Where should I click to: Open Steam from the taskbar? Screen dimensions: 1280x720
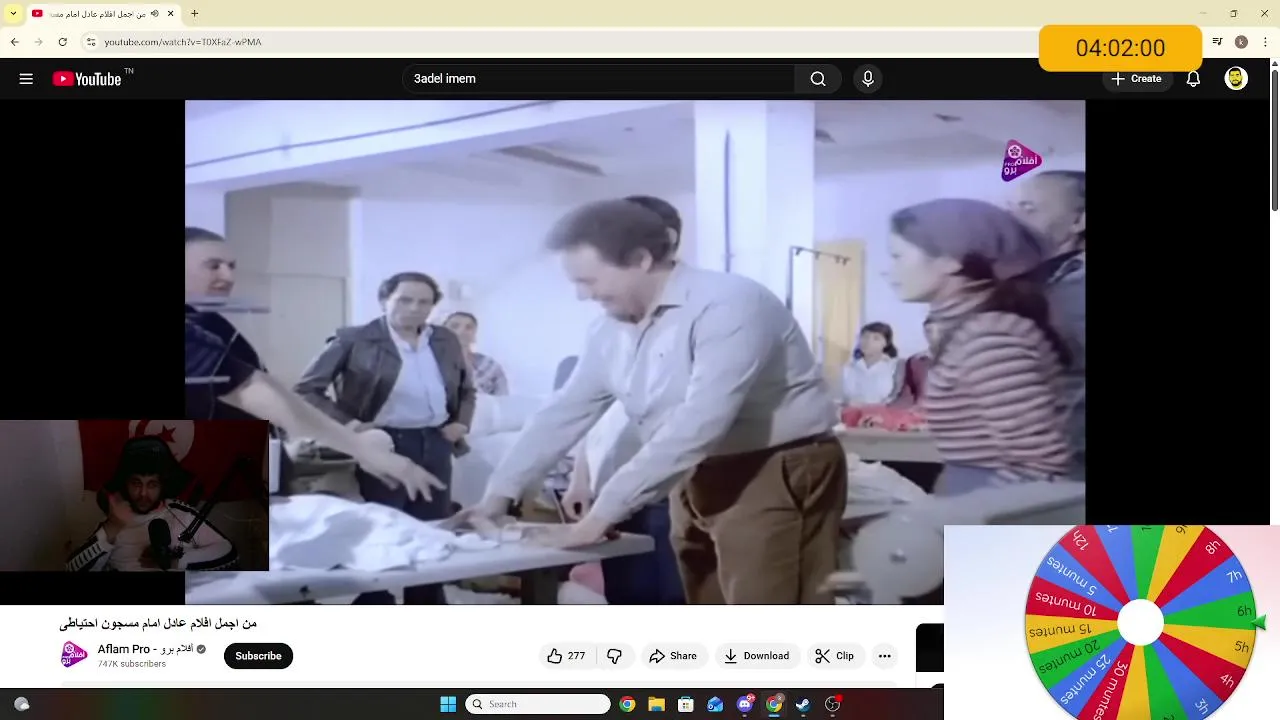[803, 704]
